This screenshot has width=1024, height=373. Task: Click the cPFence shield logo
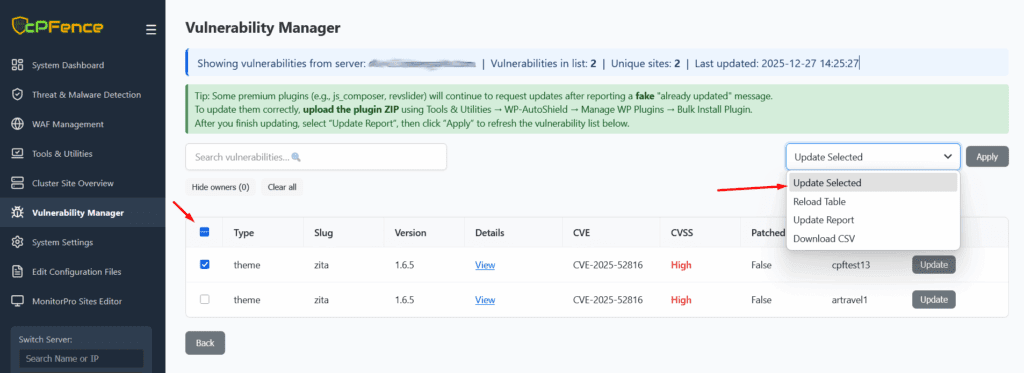(x=20, y=26)
